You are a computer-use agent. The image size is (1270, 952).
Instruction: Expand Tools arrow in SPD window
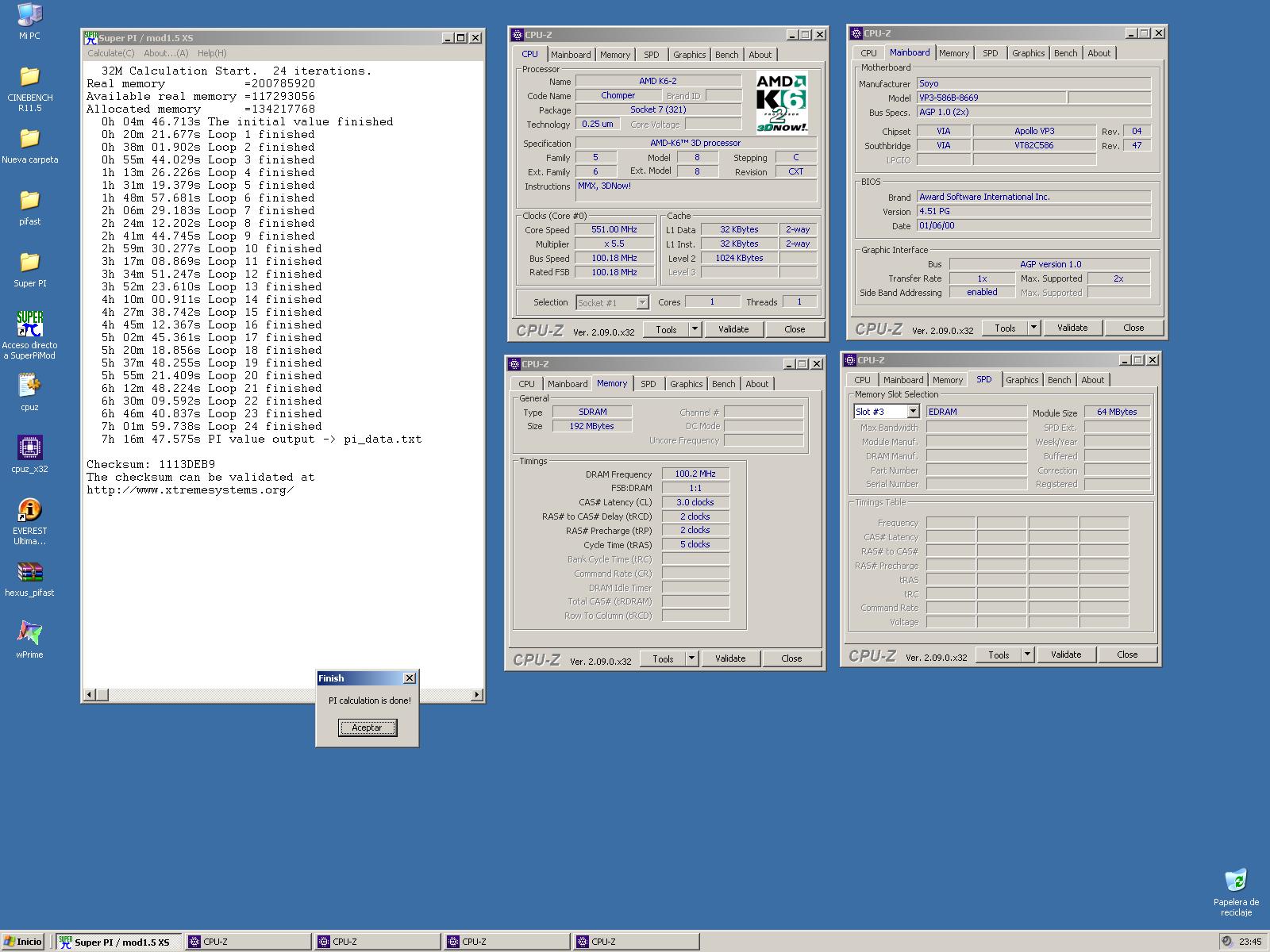(x=1027, y=654)
